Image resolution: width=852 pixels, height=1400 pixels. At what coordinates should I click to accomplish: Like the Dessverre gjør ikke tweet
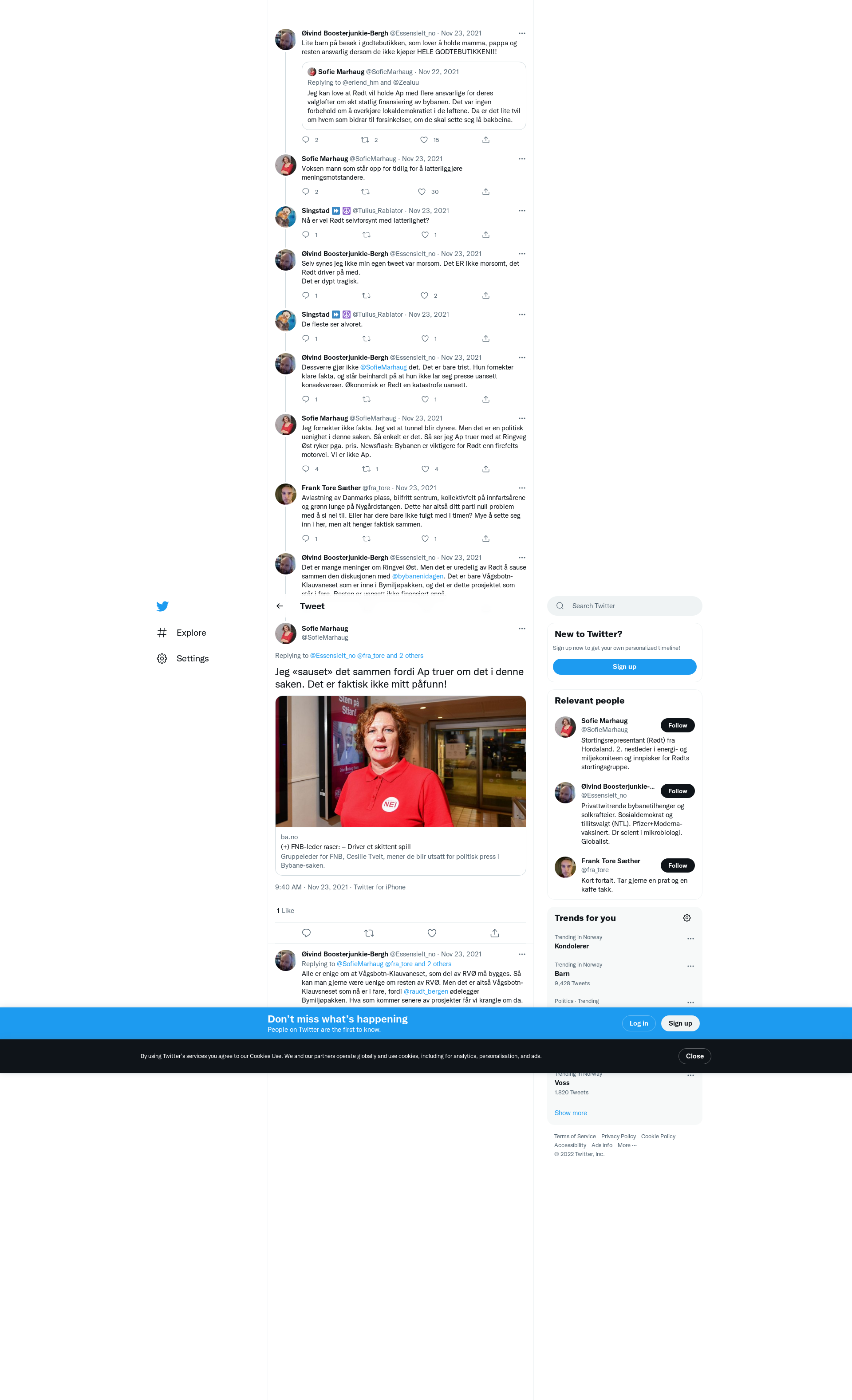point(425,399)
